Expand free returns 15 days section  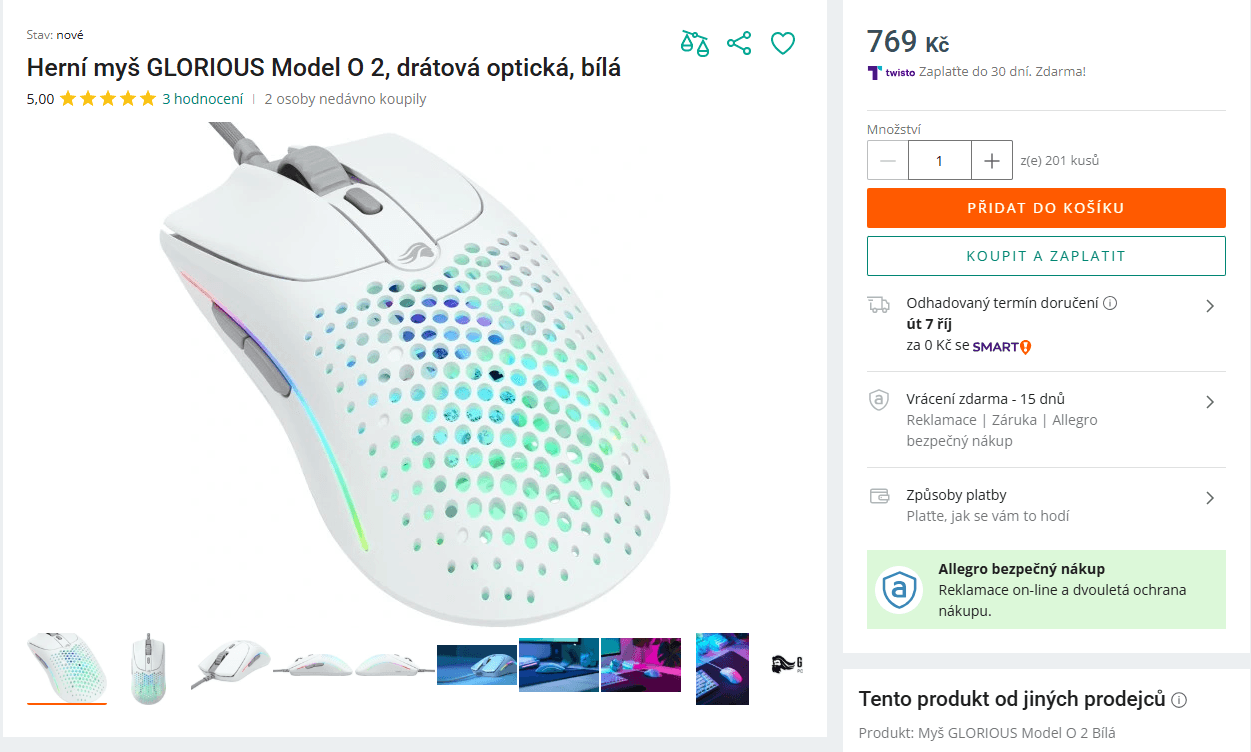coord(1046,419)
